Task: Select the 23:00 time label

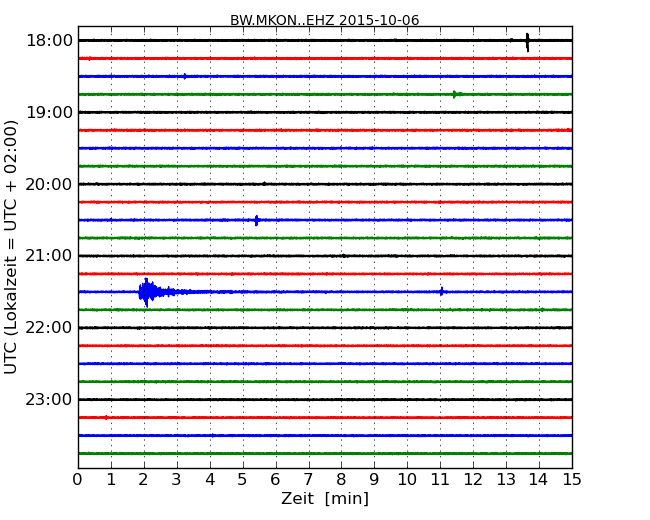Action: click(x=49, y=399)
